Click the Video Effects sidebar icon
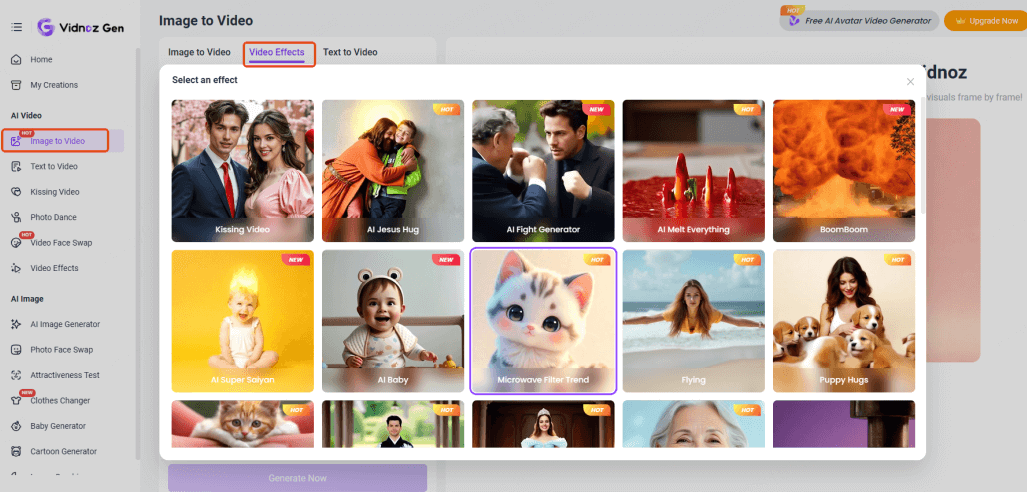This screenshot has width=1027, height=492. click(x=16, y=268)
